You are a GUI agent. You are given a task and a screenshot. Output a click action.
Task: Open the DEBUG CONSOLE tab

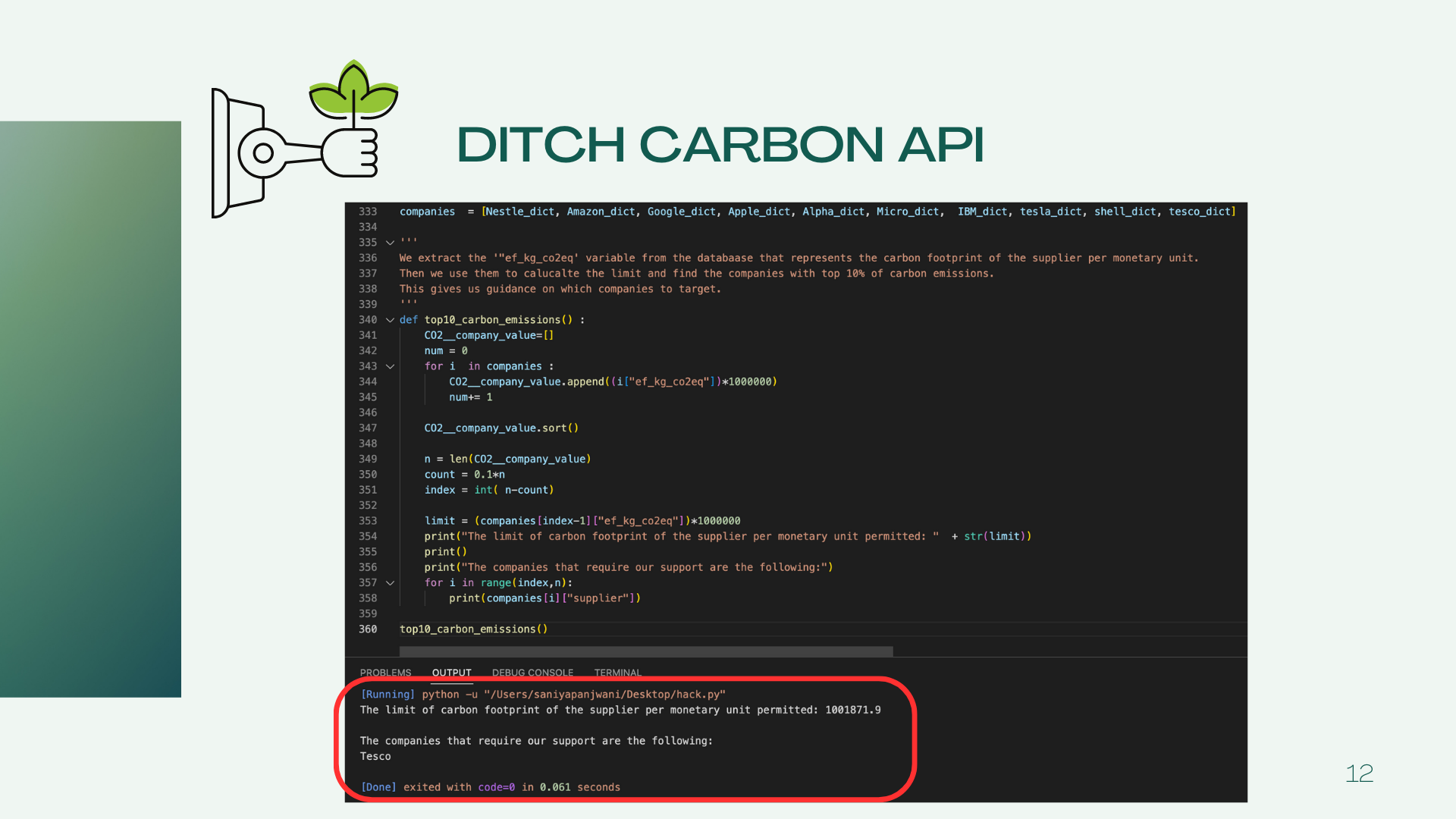coord(532,673)
